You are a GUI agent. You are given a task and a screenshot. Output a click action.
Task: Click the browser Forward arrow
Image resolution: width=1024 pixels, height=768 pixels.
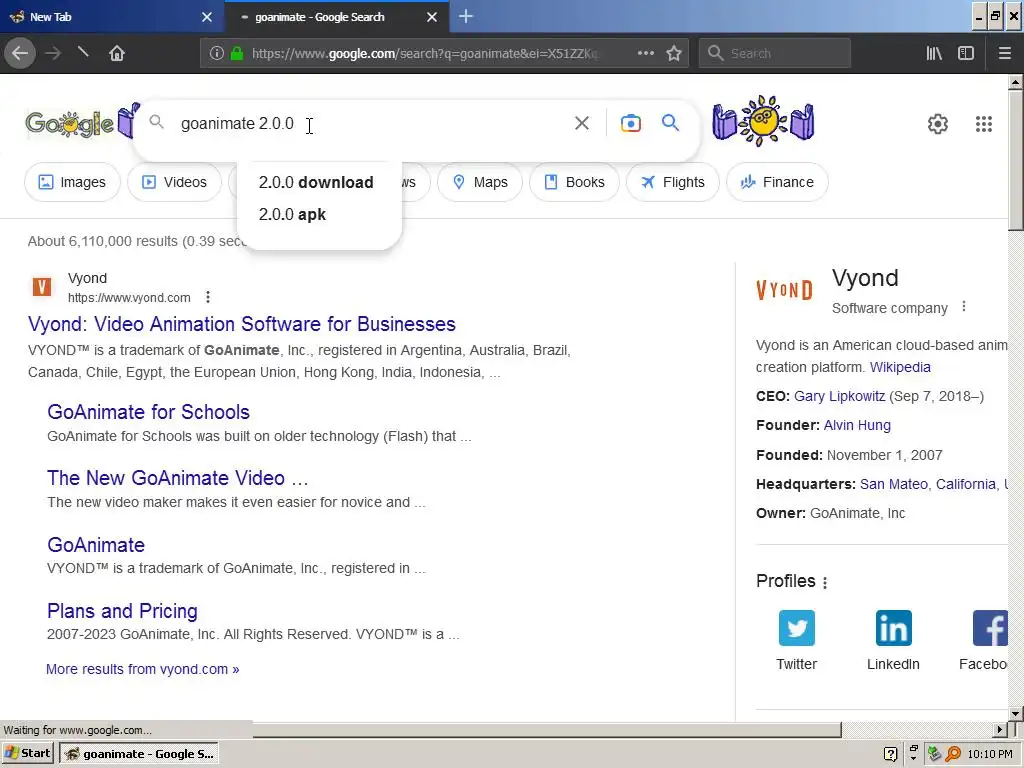coord(53,53)
